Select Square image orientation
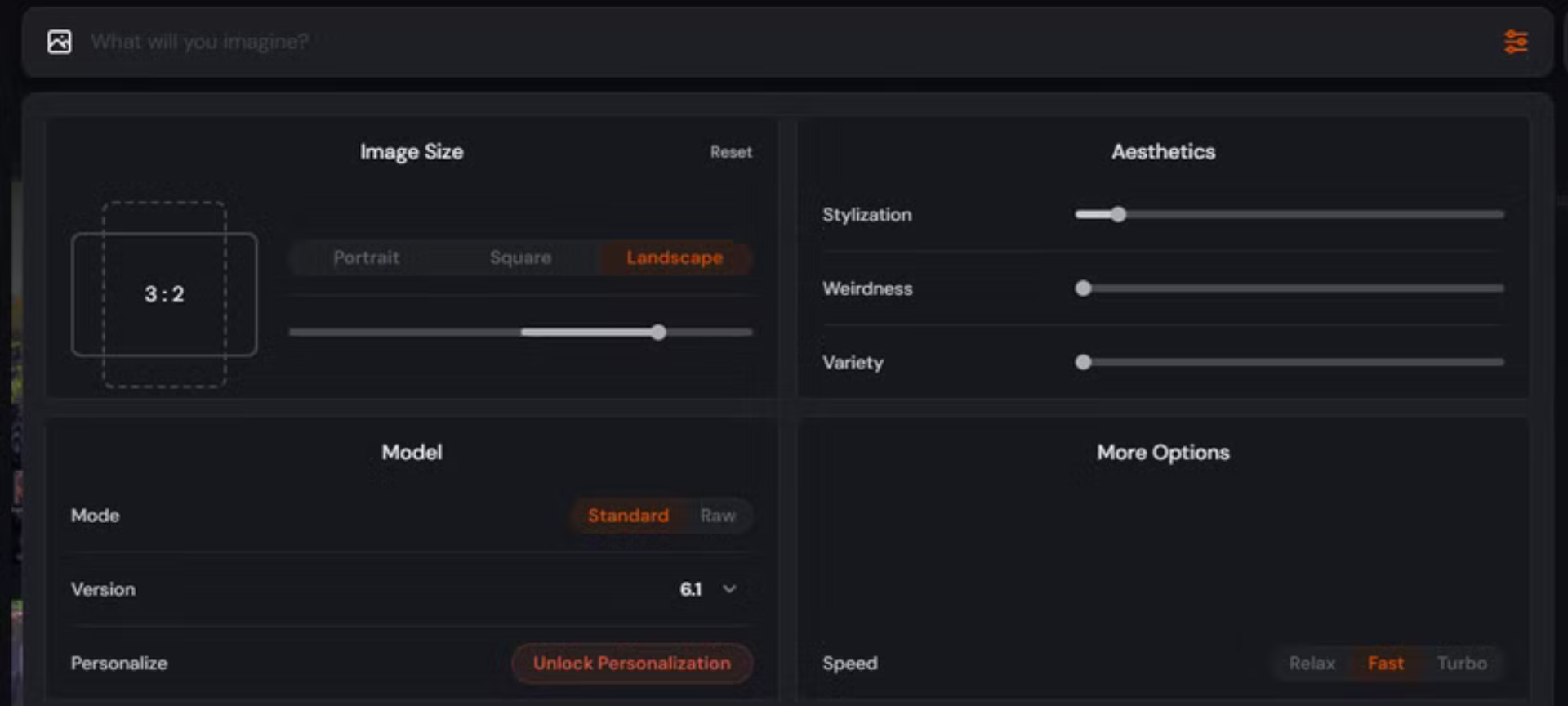 pos(520,258)
